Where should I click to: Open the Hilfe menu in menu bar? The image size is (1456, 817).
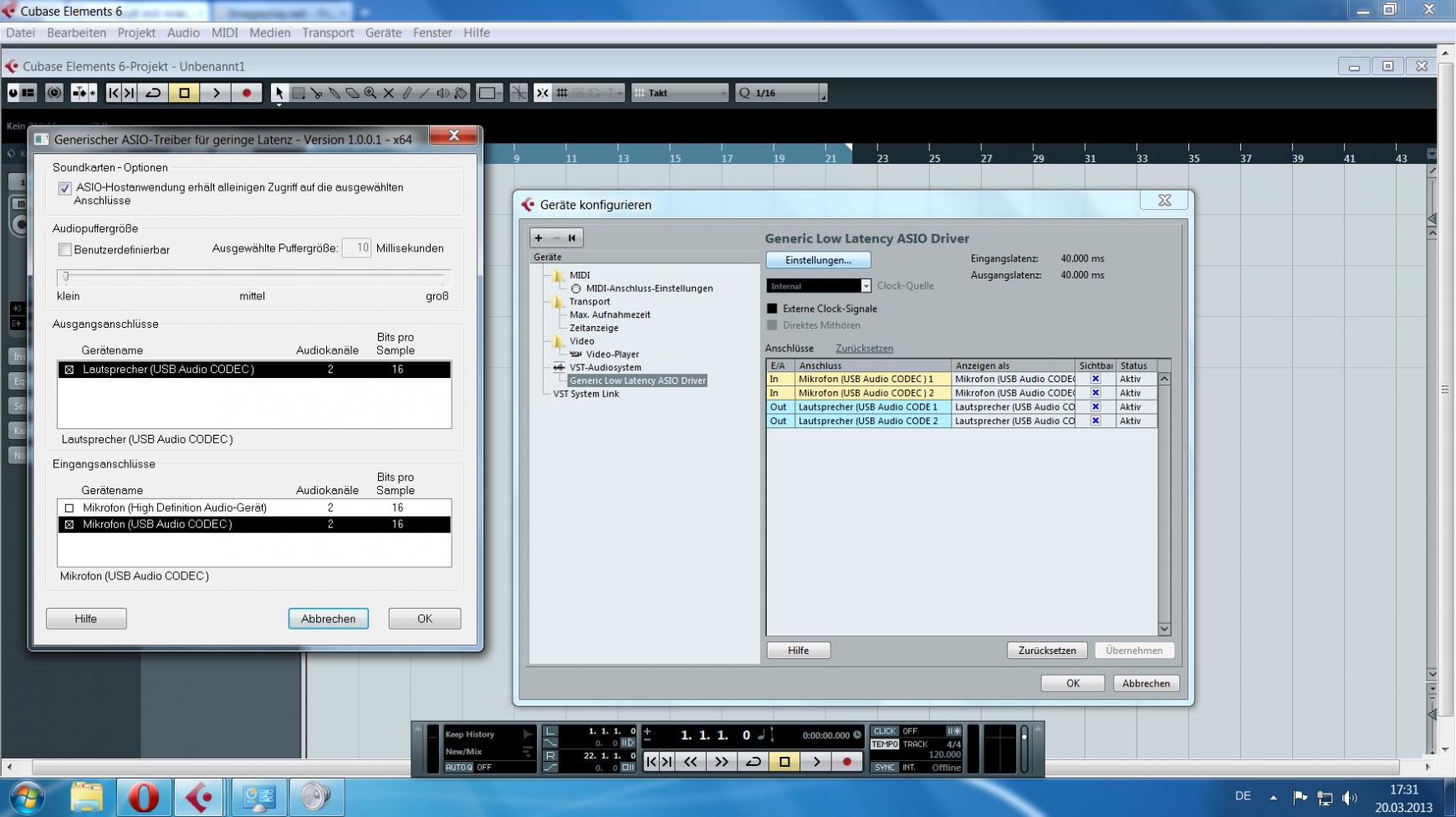(477, 33)
